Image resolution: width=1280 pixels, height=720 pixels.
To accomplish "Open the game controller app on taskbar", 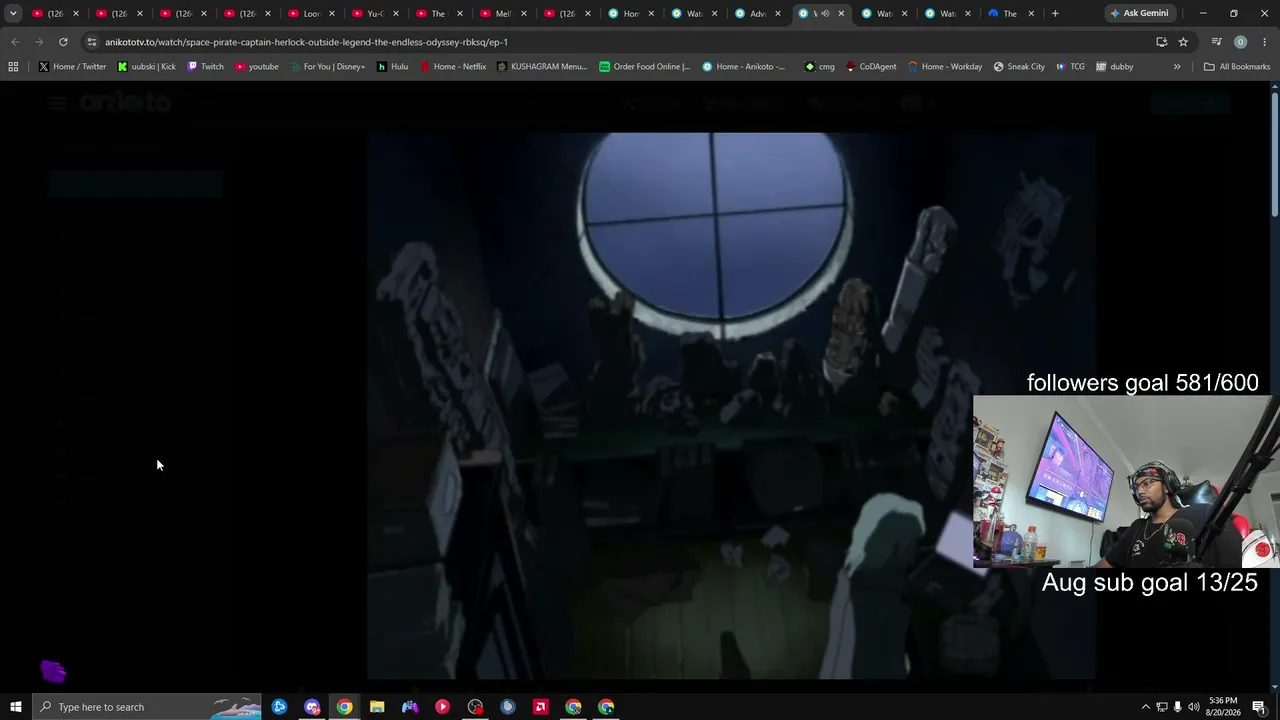I will pos(410,707).
